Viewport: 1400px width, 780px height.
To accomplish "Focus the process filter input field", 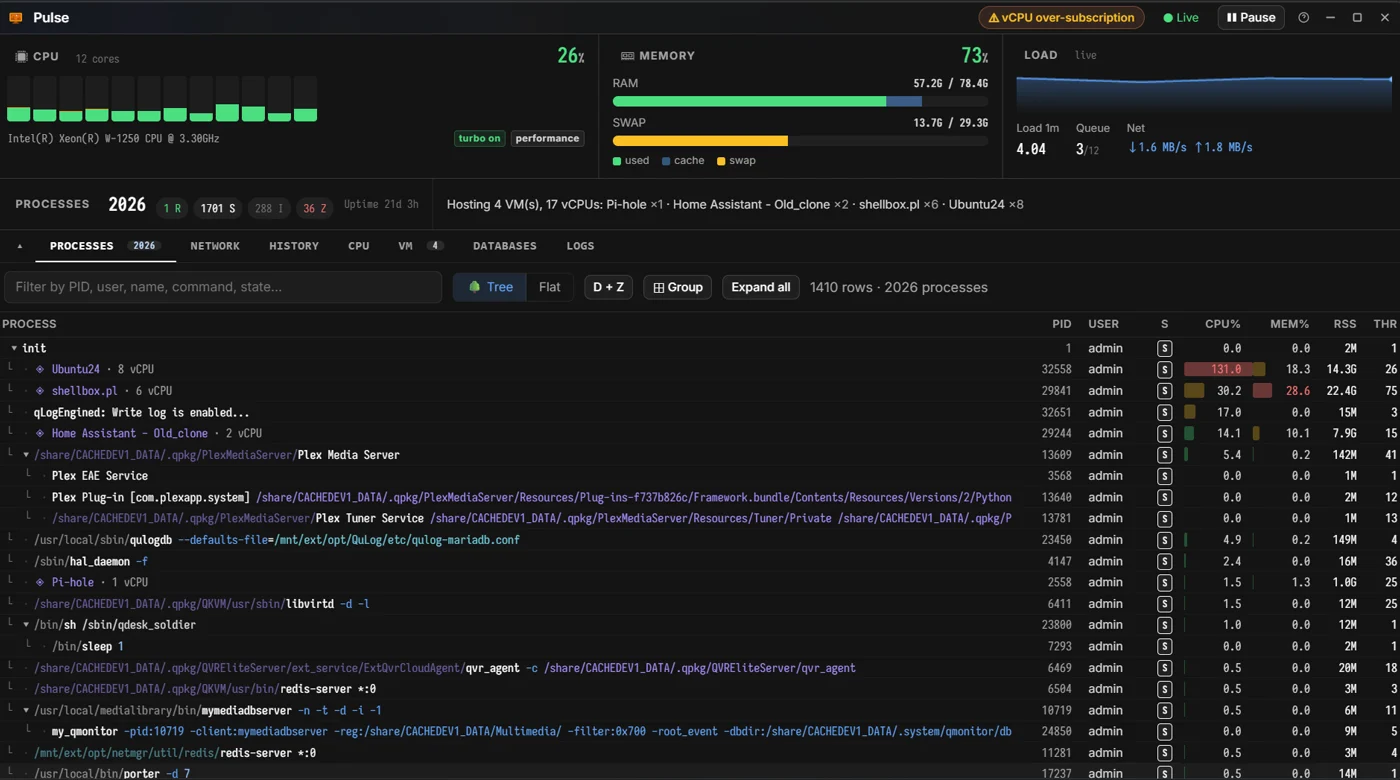I will click(223, 287).
